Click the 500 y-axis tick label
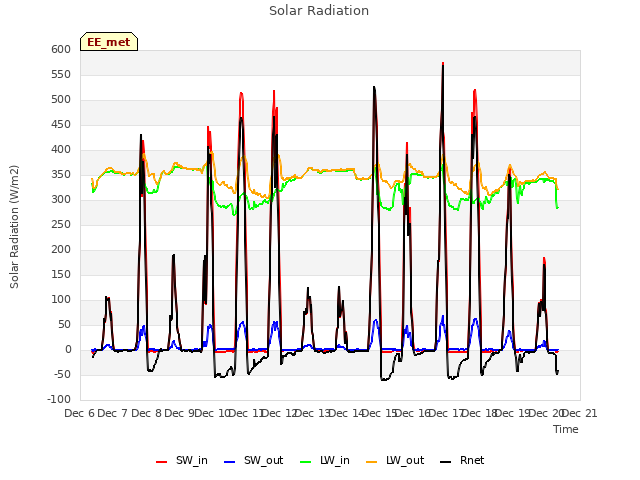 pyautogui.click(x=61, y=100)
